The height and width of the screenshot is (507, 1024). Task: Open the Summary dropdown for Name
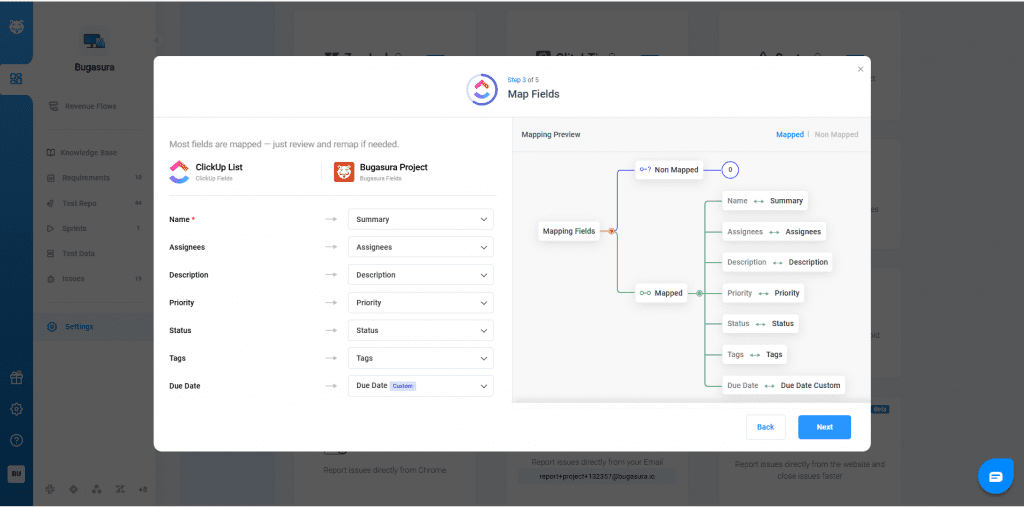(x=420, y=219)
